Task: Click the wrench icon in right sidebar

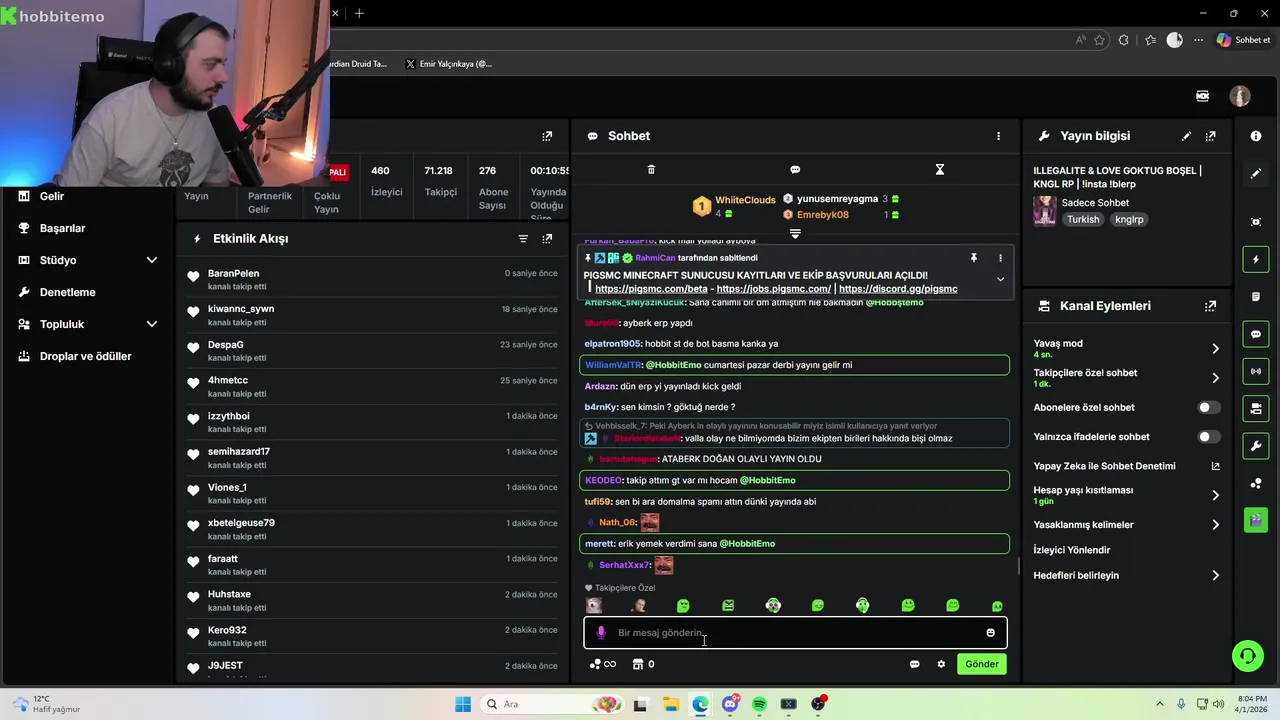Action: point(1256,445)
